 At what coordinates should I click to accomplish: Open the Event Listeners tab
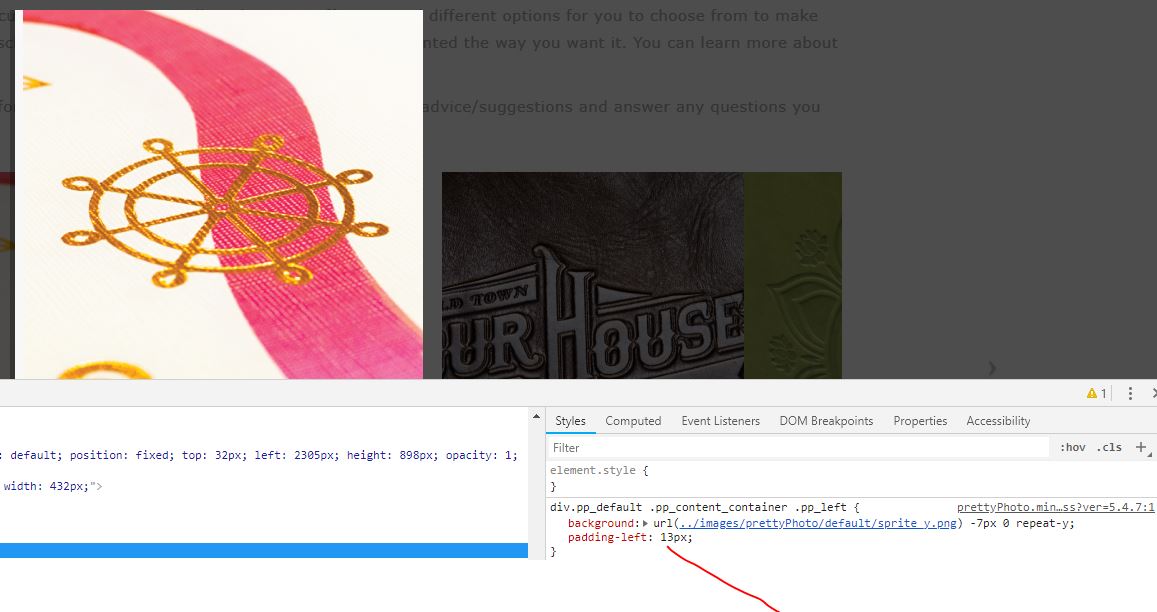720,421
